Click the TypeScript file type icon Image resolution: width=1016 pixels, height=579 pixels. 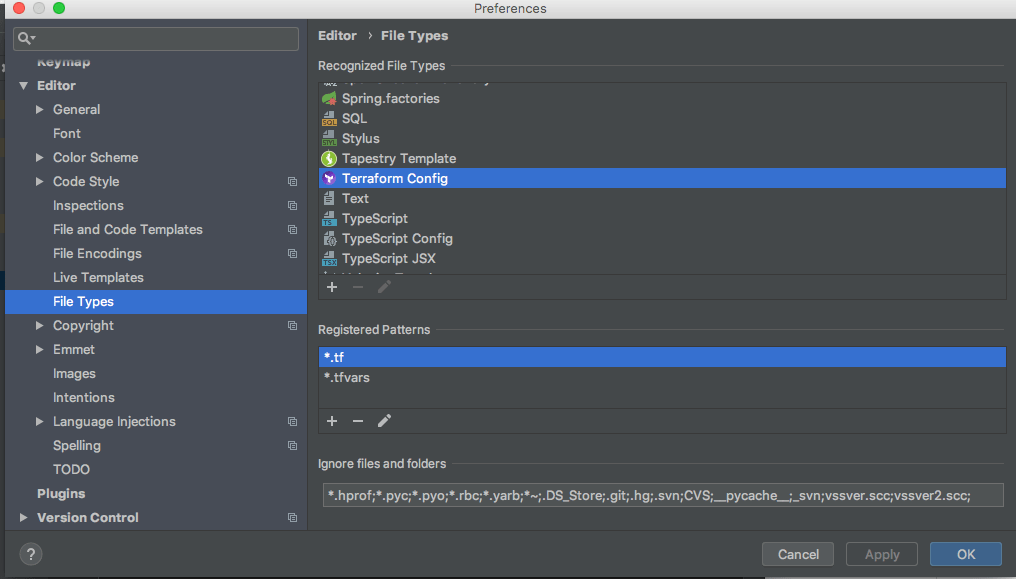329,218
